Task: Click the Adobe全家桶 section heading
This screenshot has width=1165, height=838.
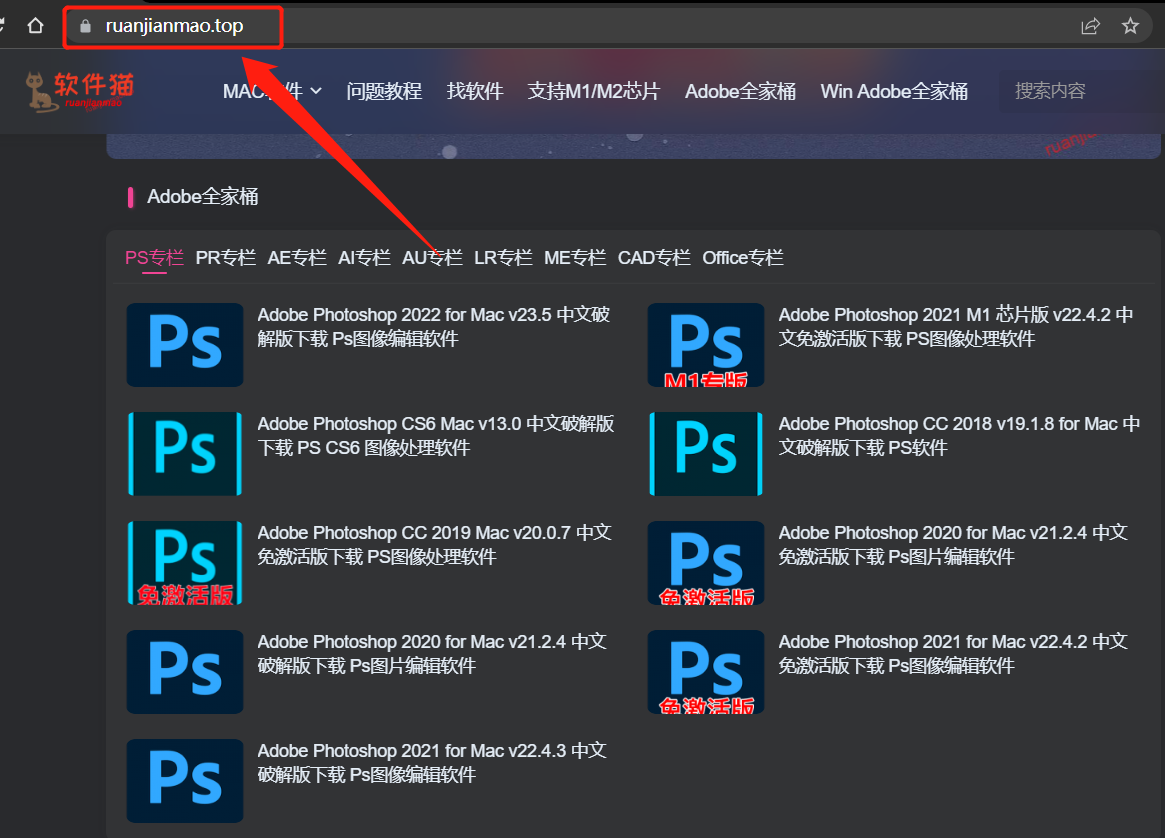Action: pos(203,197)
